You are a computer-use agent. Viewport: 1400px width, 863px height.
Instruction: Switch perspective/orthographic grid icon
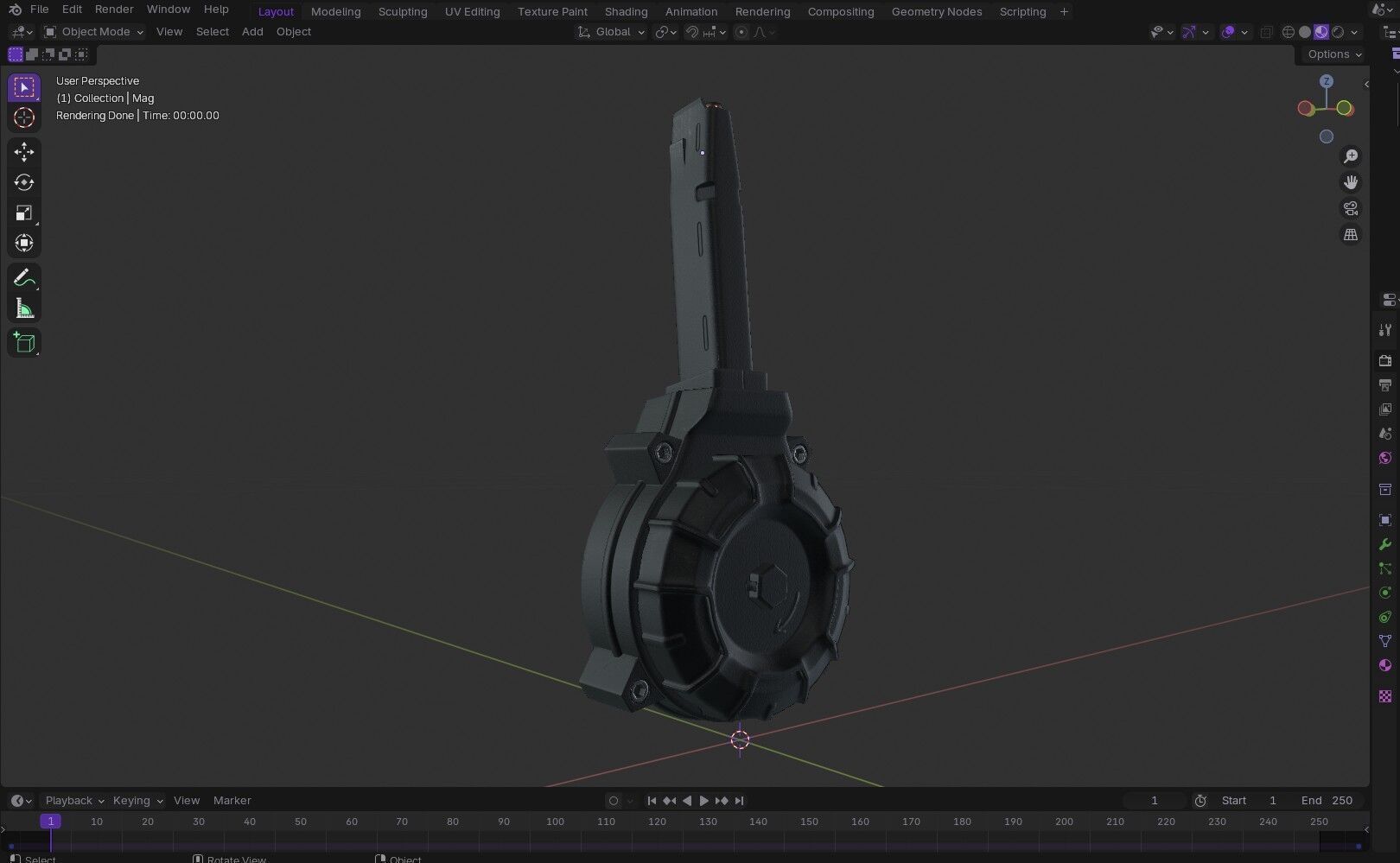click(1351, 234)
